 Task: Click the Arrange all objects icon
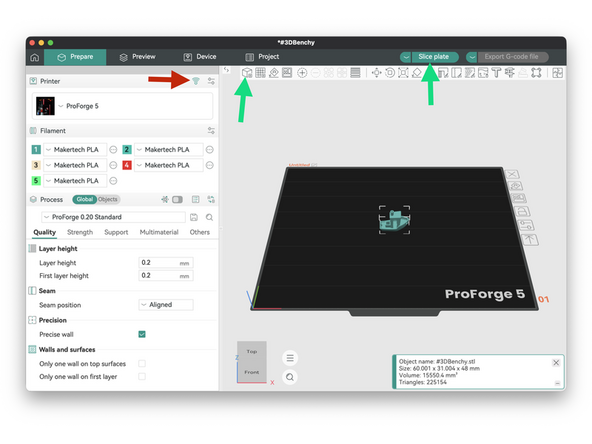(x=287, y=72)
